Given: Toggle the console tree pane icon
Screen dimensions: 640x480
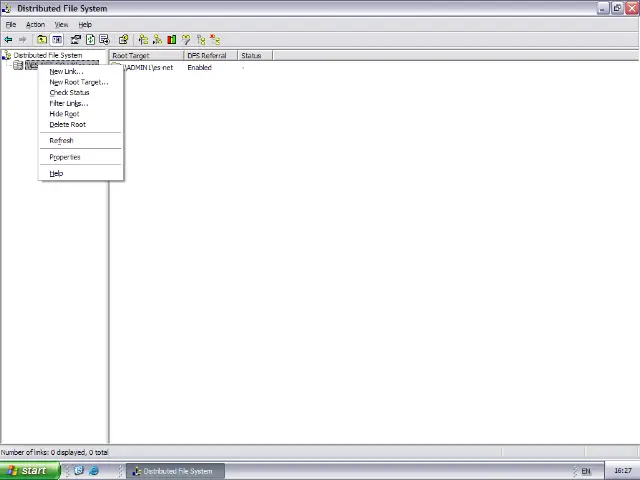Looking at the screenshot, I should point(57,40).
